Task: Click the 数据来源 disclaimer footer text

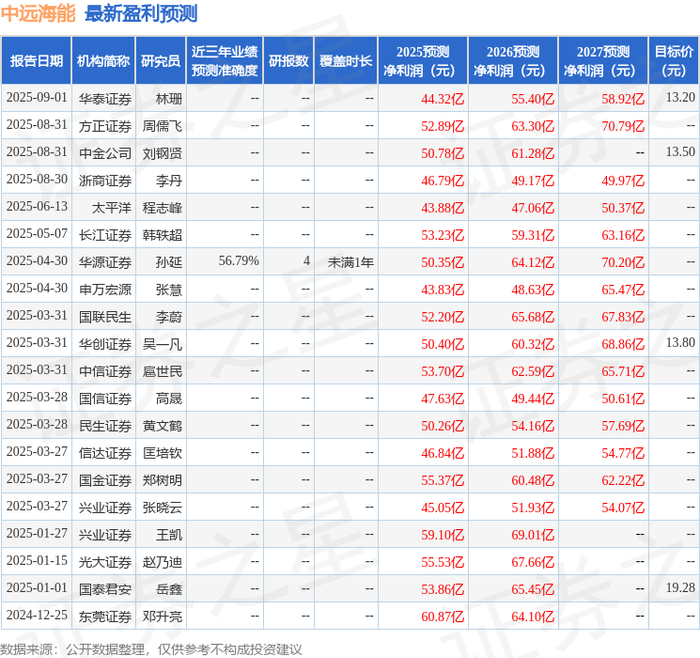Action: (x=151, y=650)
